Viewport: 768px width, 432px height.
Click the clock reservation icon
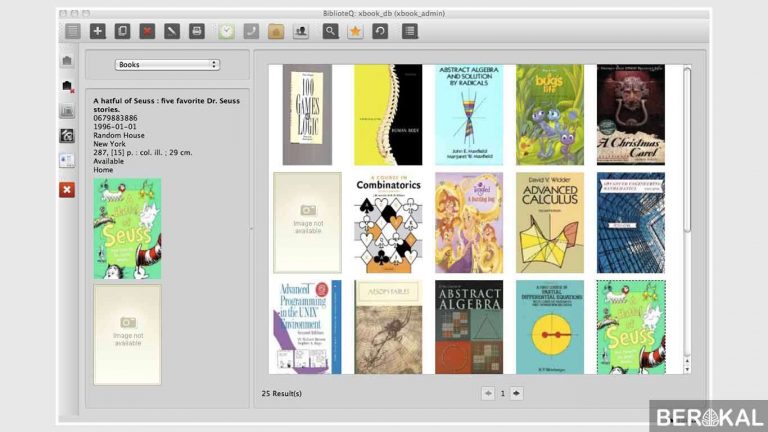point(227,31)
